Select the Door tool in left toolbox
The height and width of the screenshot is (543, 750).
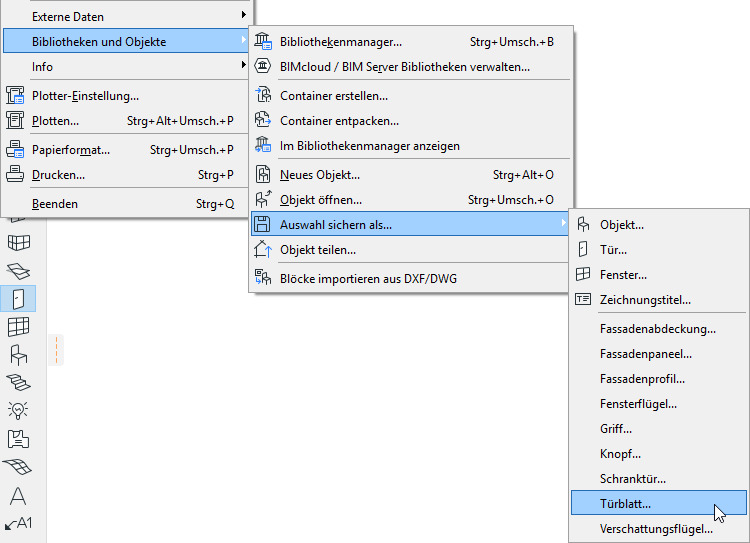(x=18, y=298)
